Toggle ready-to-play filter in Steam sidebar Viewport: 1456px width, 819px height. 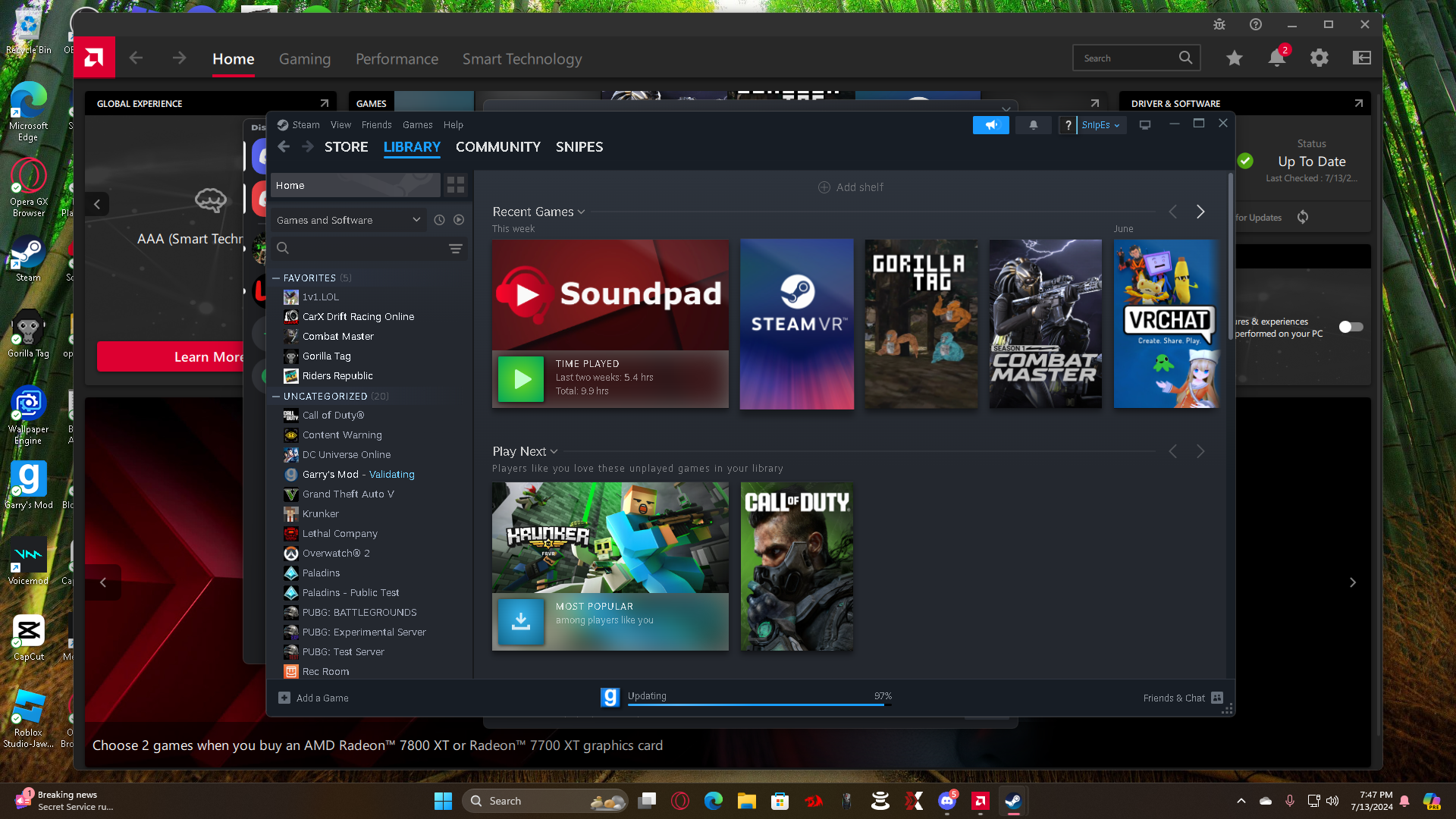click(x=459, y=220)
